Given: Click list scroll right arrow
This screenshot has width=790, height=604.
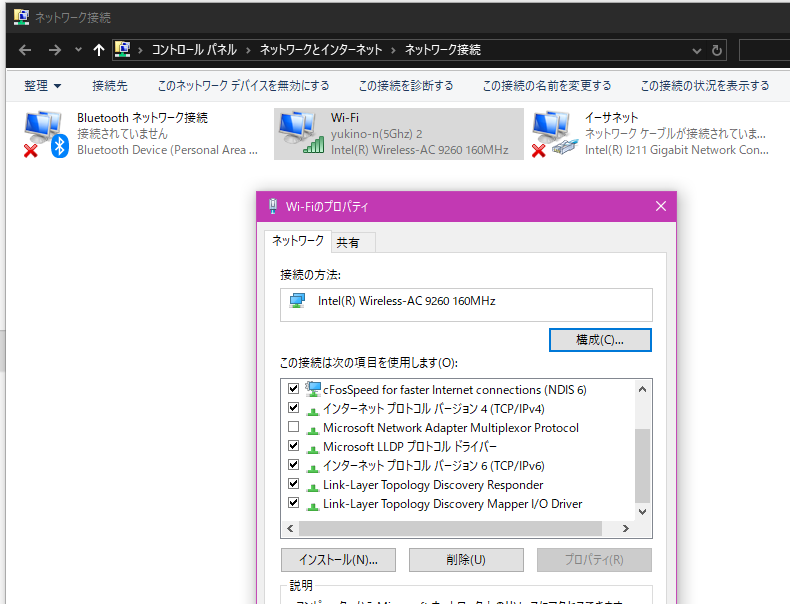Looking at the screenshot, I should (x=626, y=528).
